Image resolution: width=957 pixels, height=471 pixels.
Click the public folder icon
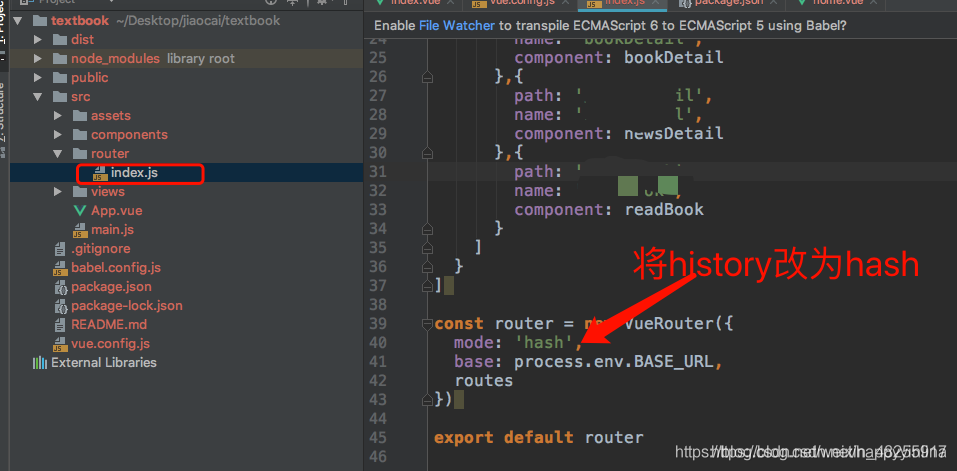[x=60, y=77]
